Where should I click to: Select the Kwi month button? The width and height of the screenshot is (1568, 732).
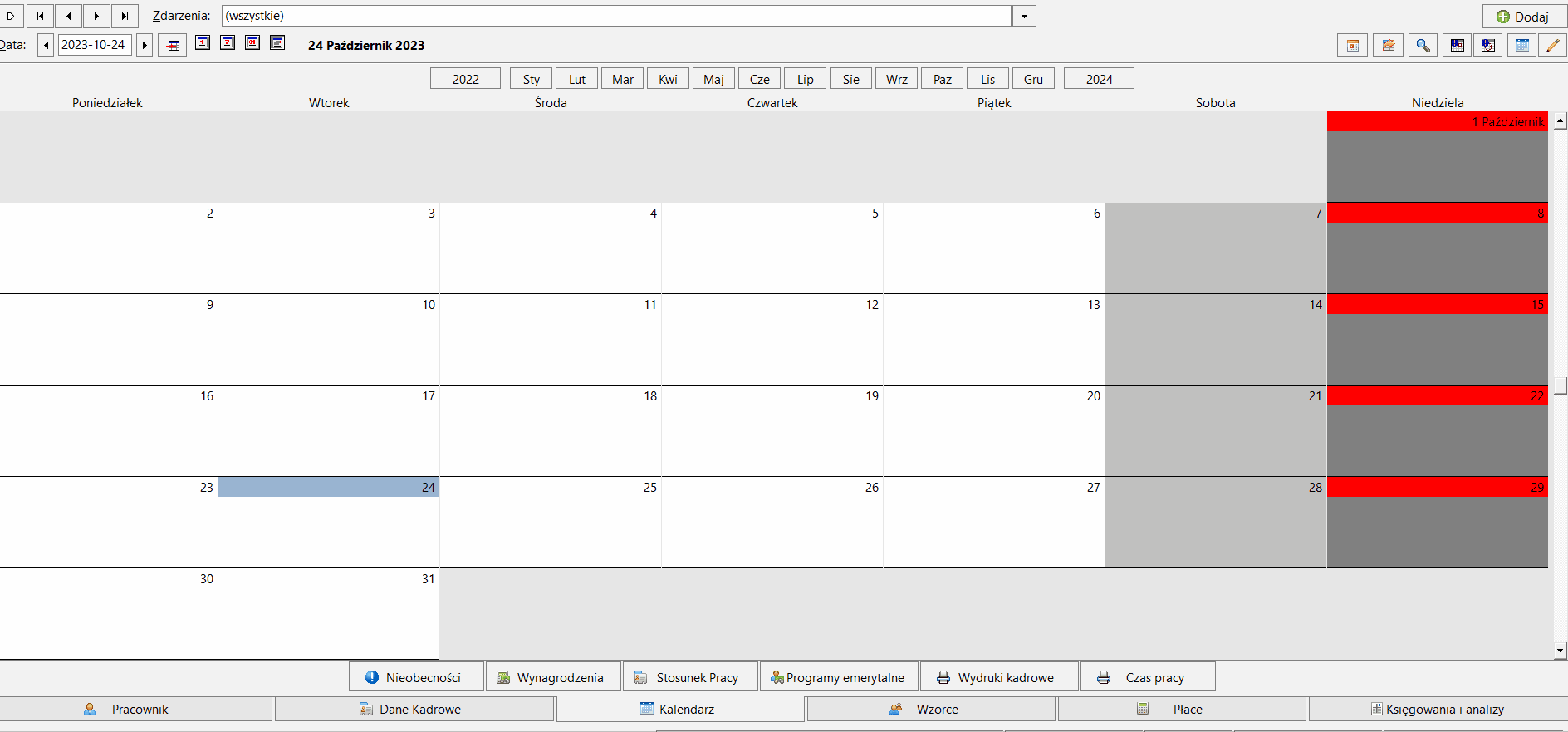(669, 79)
